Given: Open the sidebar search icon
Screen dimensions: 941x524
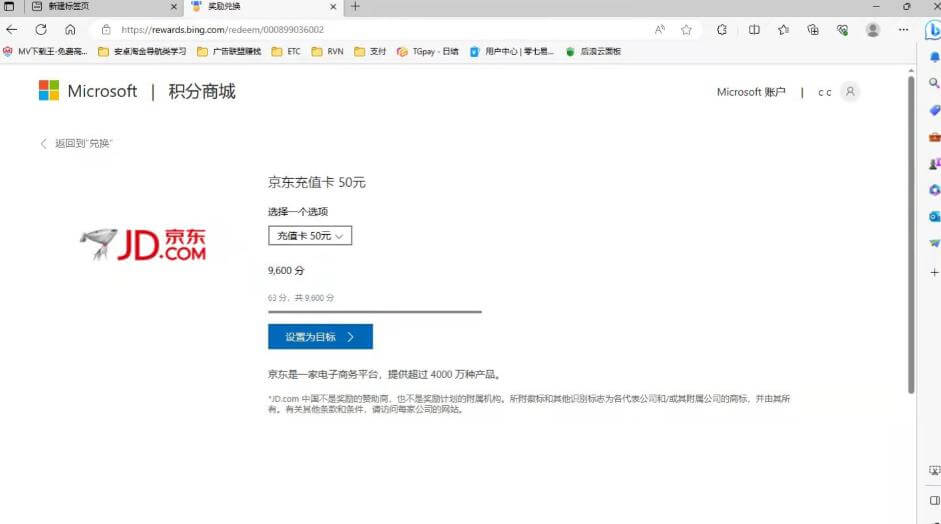Looking at the screenshot, I should click(934, 83).
